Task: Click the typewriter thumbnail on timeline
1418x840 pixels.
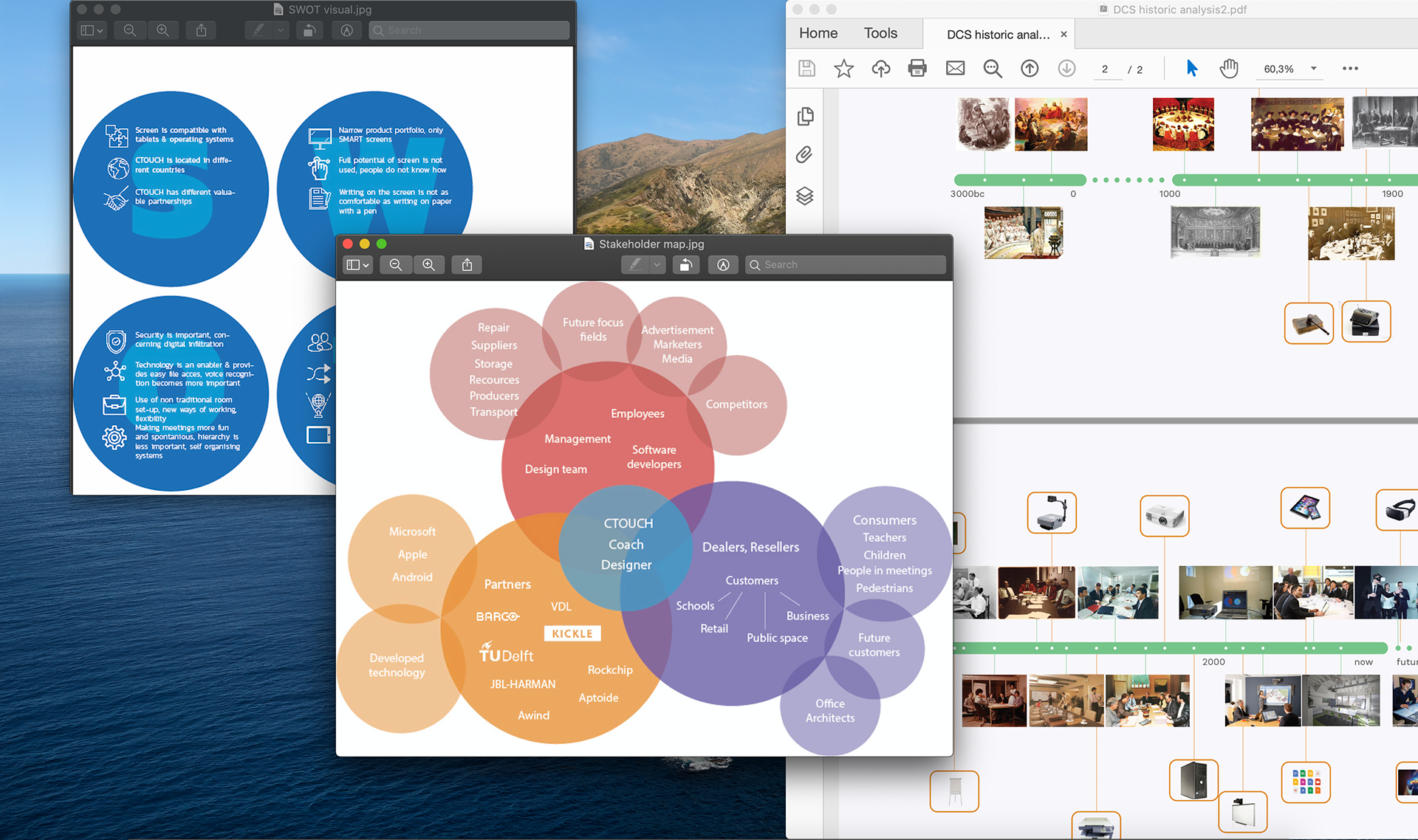Action: 1366,322
